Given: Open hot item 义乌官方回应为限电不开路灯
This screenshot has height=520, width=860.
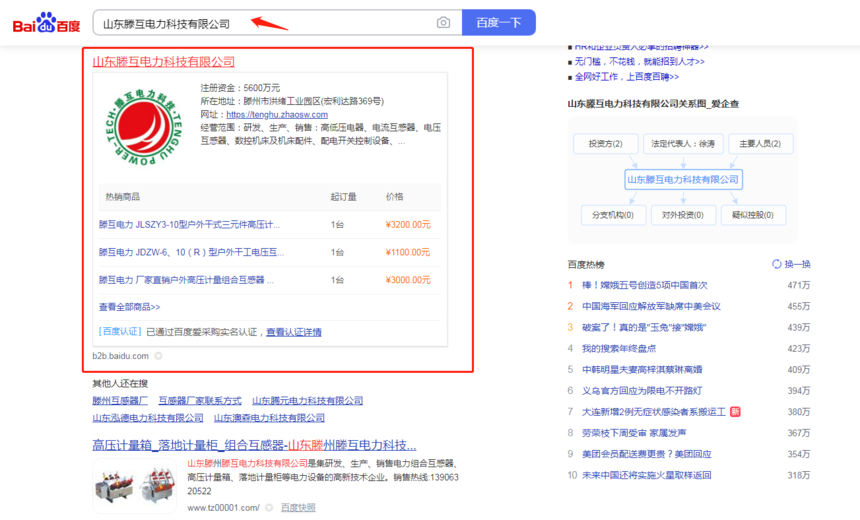Looking at the screenshot, I should point(642,391).
